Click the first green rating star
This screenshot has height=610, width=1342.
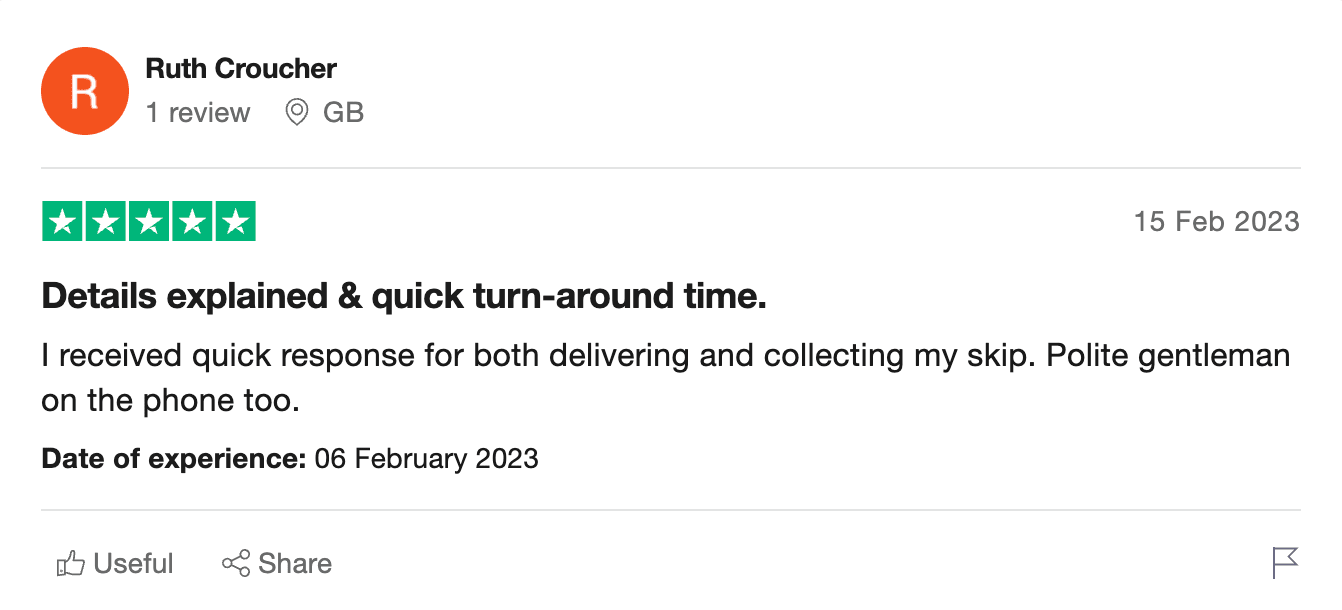pos(63,222)
